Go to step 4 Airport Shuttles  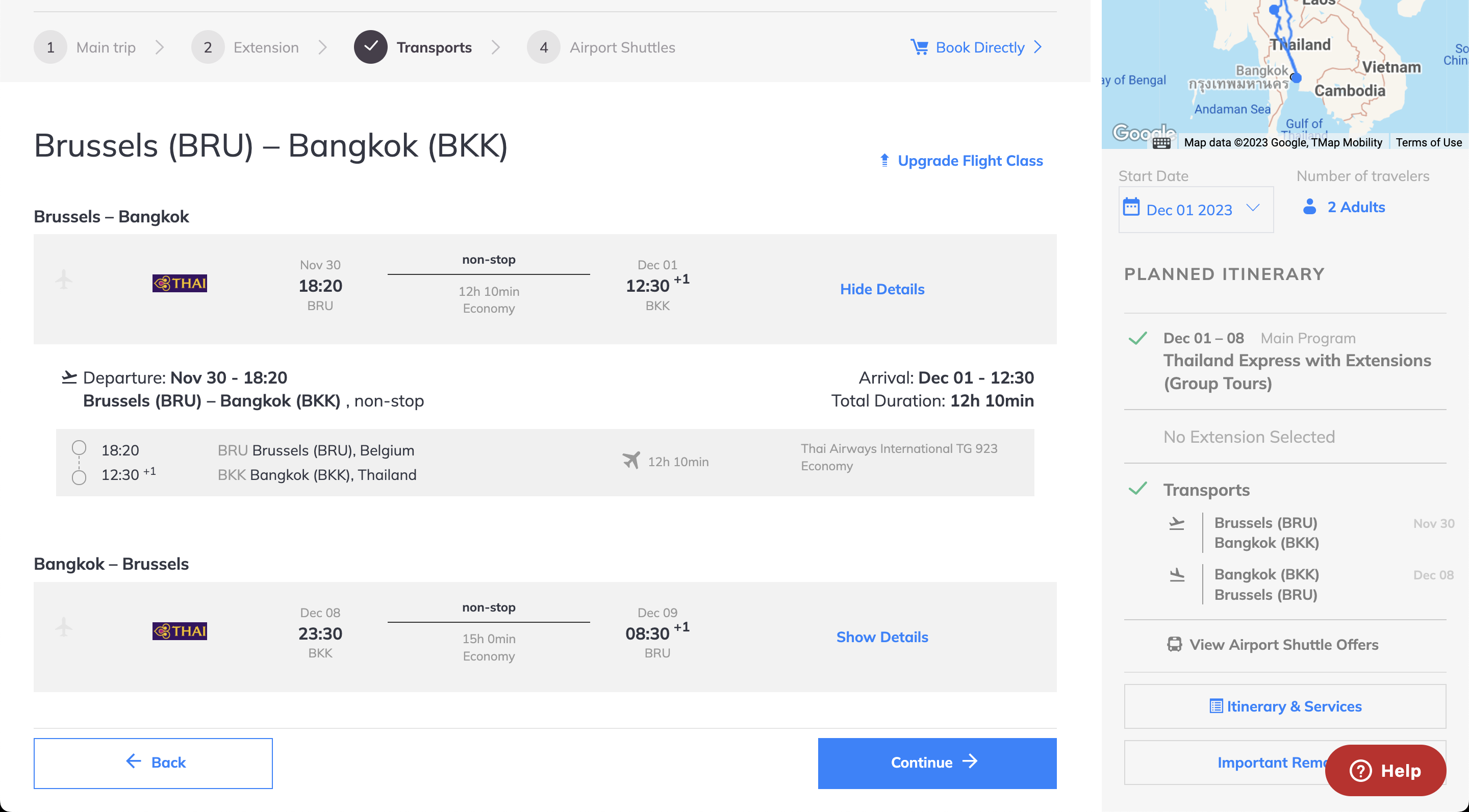601,47
